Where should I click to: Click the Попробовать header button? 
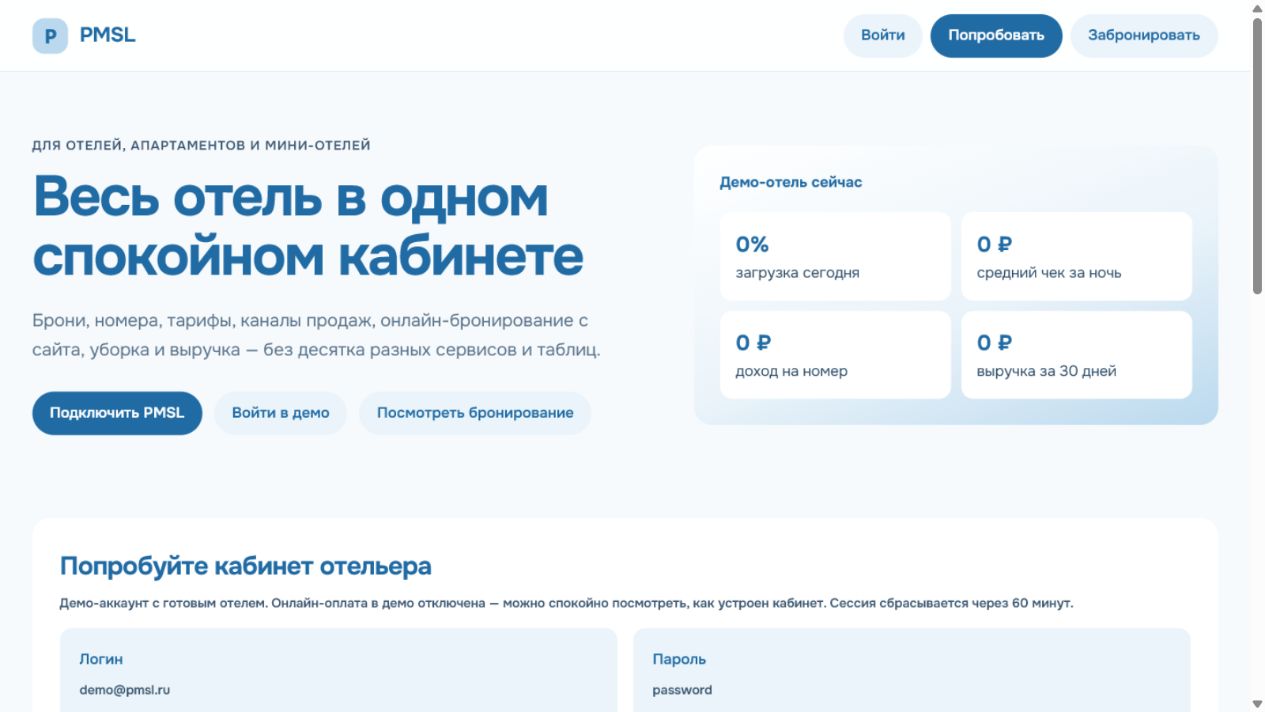coord(996,36)
